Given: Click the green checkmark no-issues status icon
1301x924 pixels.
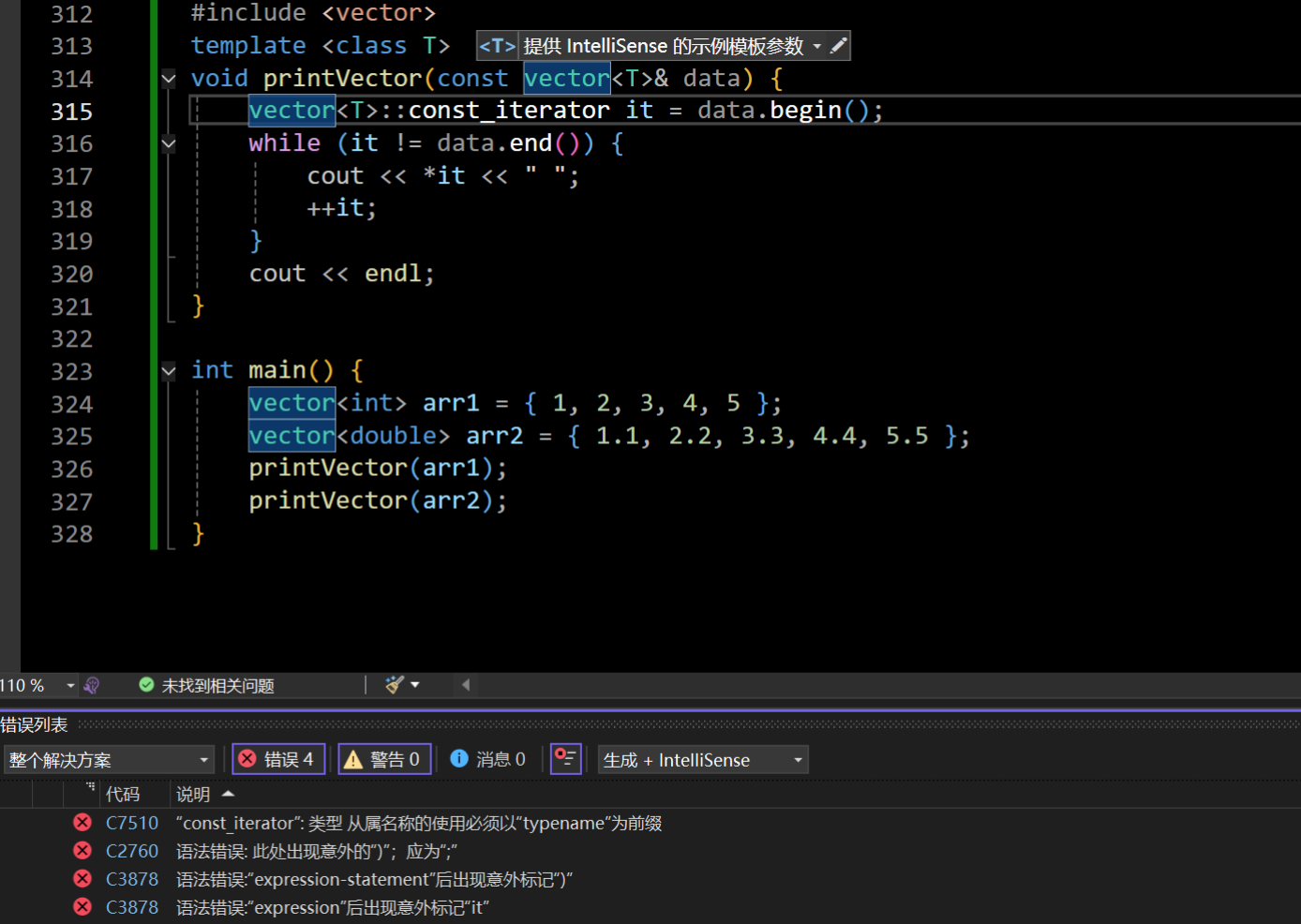Looking at the screenshot, I should coord(146,685).
